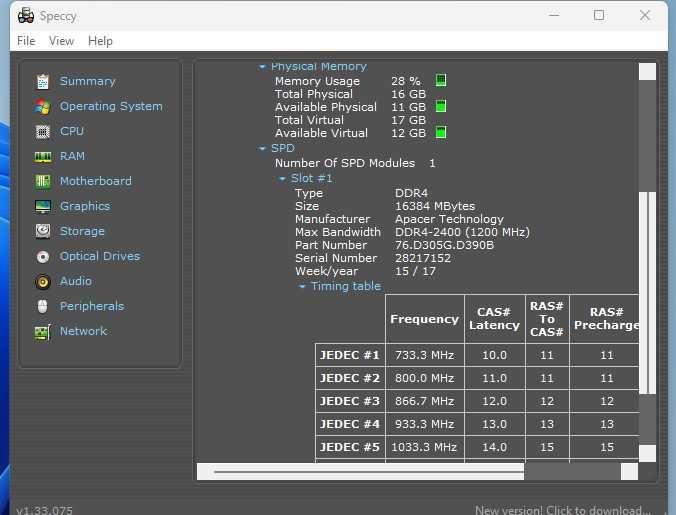Go to the Operating System section
Screen dimensions: 676x515
pos(111,106)
